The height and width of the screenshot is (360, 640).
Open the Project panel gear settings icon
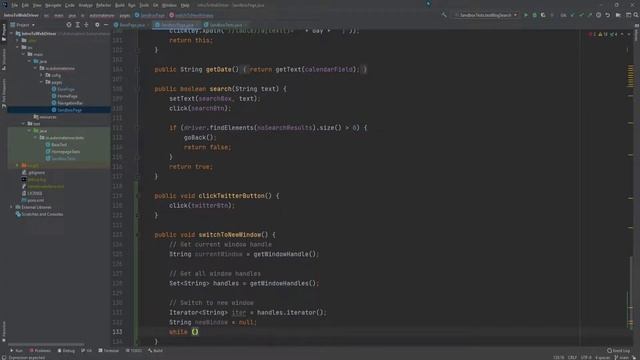coord(97,25)
